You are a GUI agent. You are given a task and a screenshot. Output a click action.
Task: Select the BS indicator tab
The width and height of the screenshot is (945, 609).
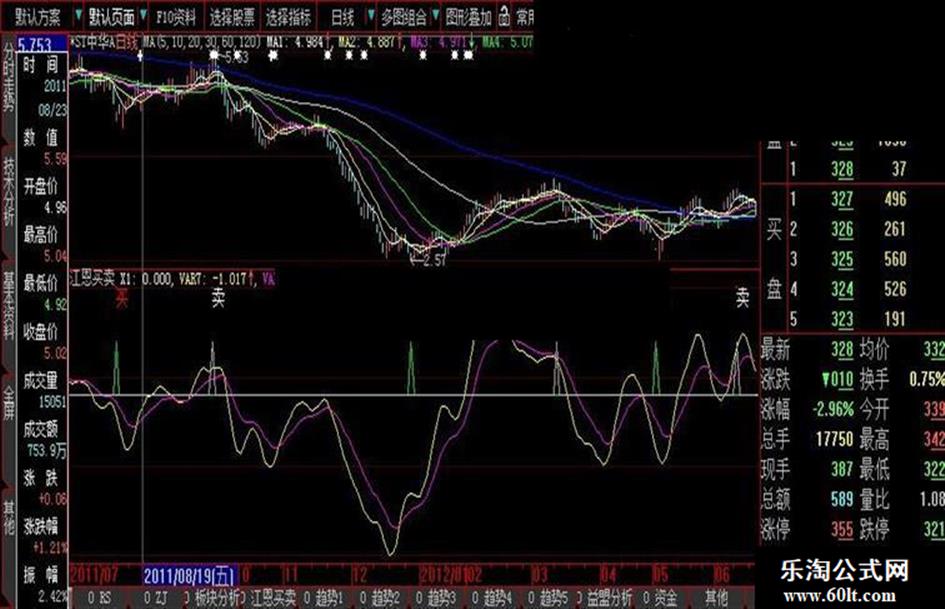(100, 598)
